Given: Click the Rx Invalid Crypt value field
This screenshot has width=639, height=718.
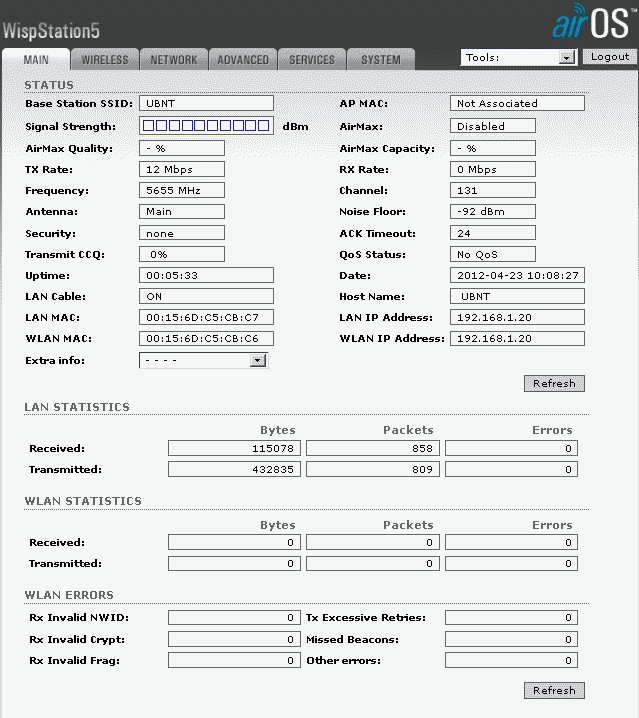Looking at the screenshot, I should pos(234,639).
